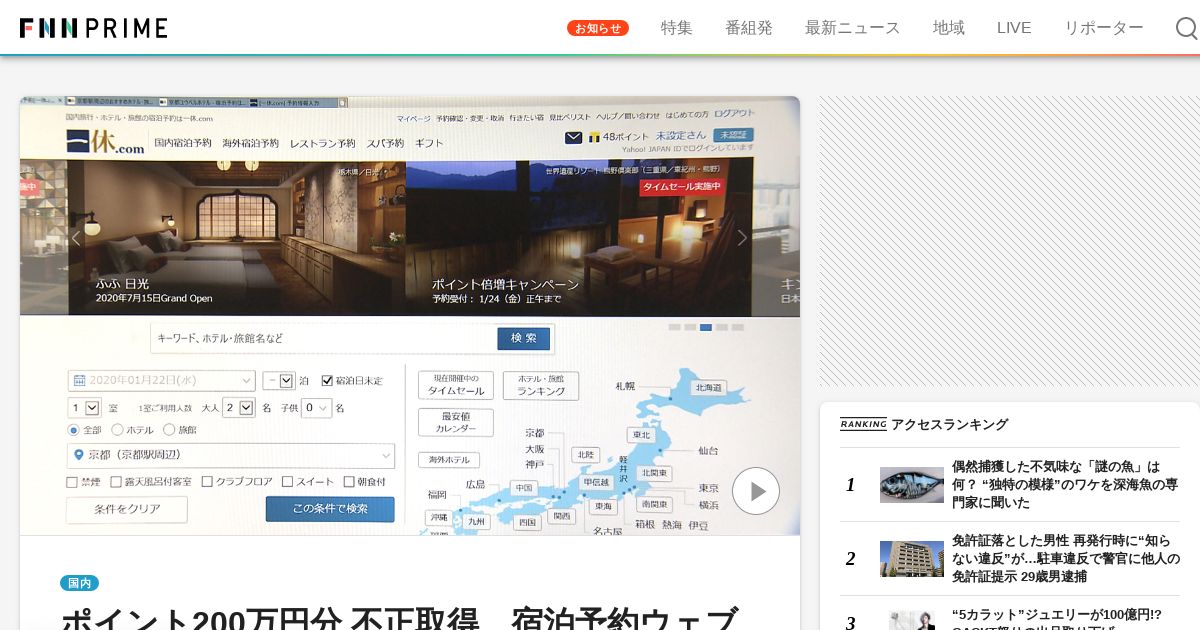Select the アクセスランキング heading
The width and height of the screenshot is (1200, 630).
tap(950, 424)
